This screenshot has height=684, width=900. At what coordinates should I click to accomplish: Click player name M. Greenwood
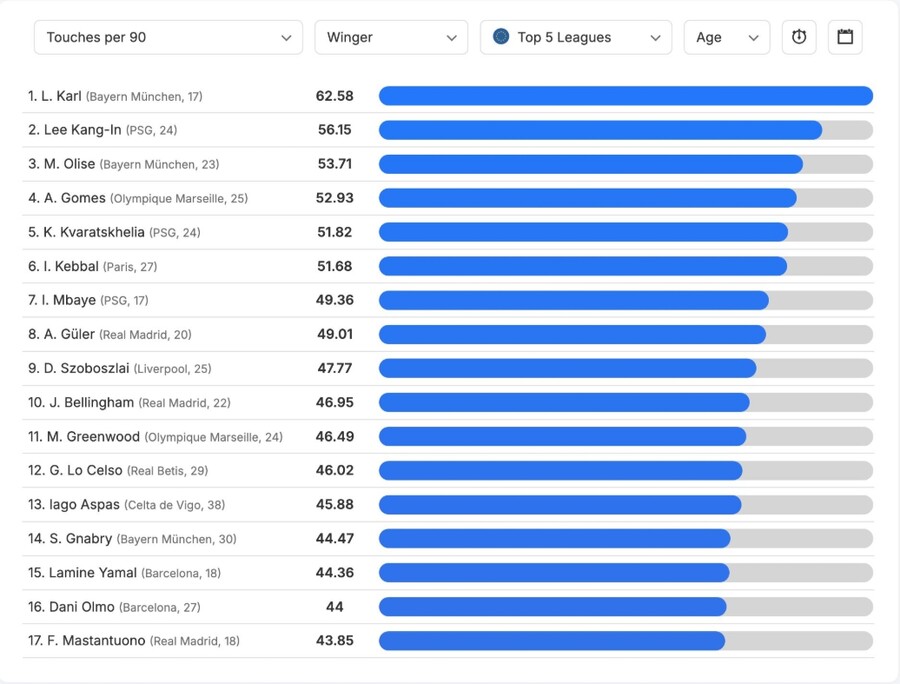pos(93,437)
